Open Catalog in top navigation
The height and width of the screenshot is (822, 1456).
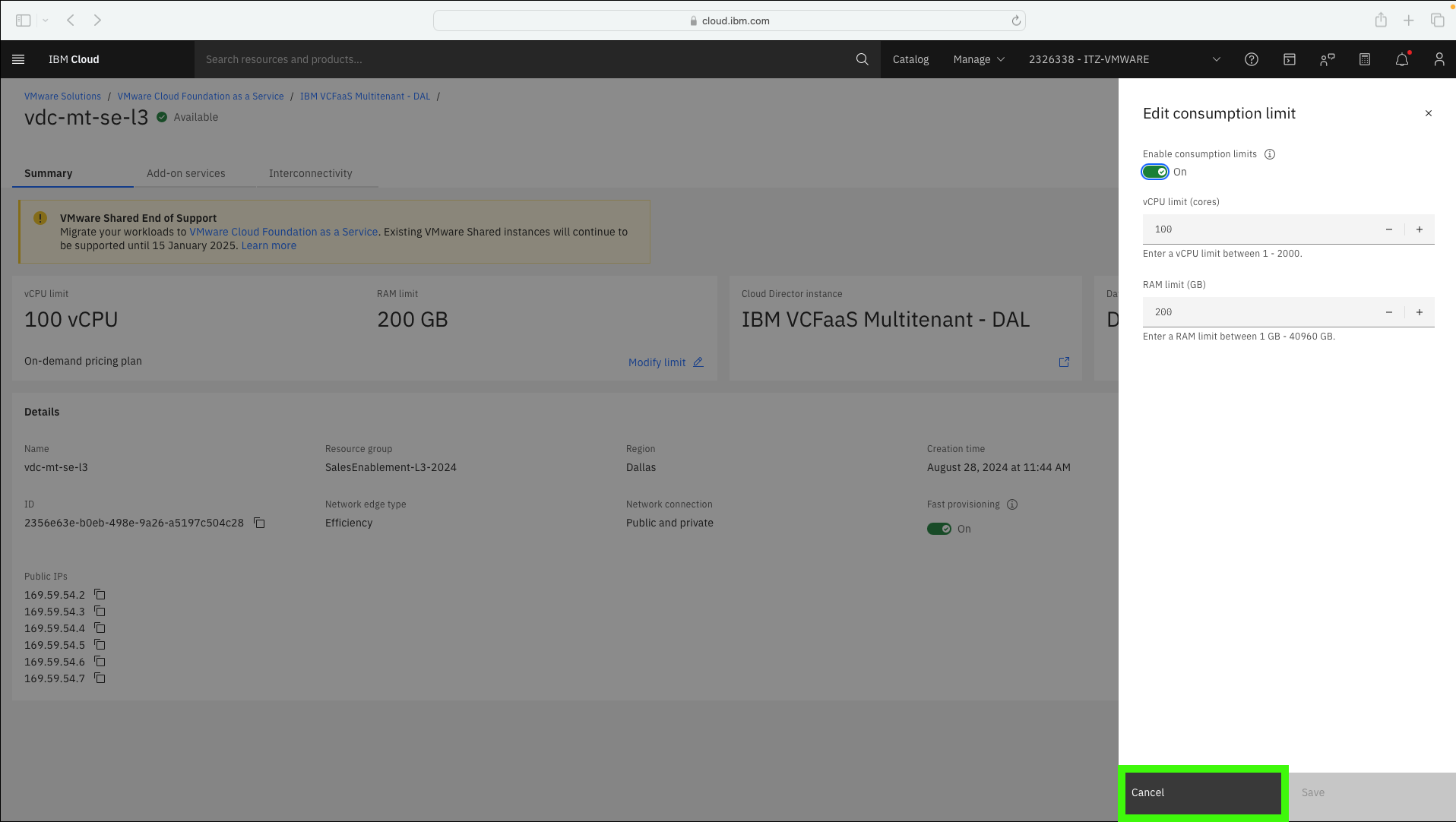click(x=910, y=59)
